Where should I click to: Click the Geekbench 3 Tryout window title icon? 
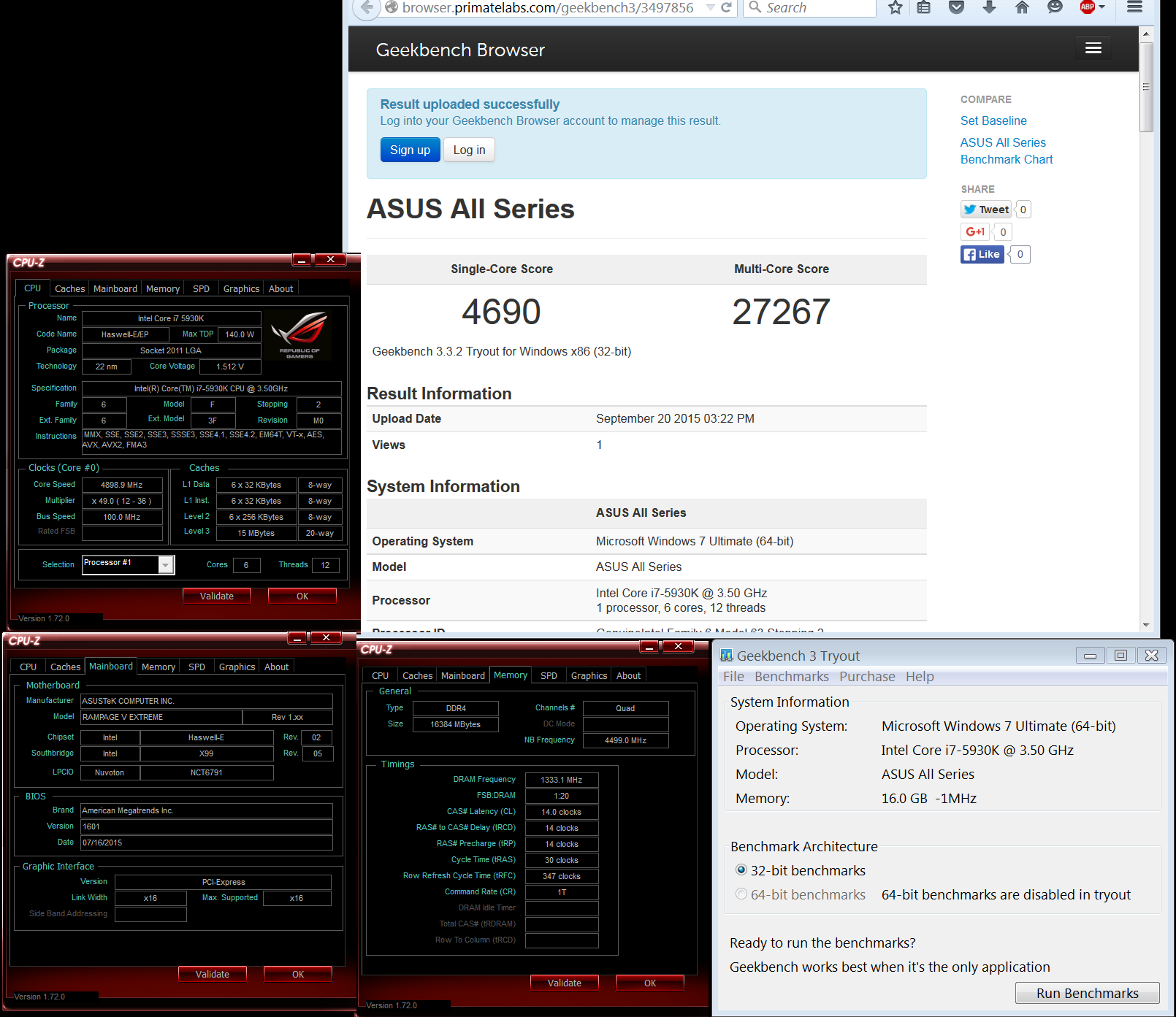click(x=727, y=656)
